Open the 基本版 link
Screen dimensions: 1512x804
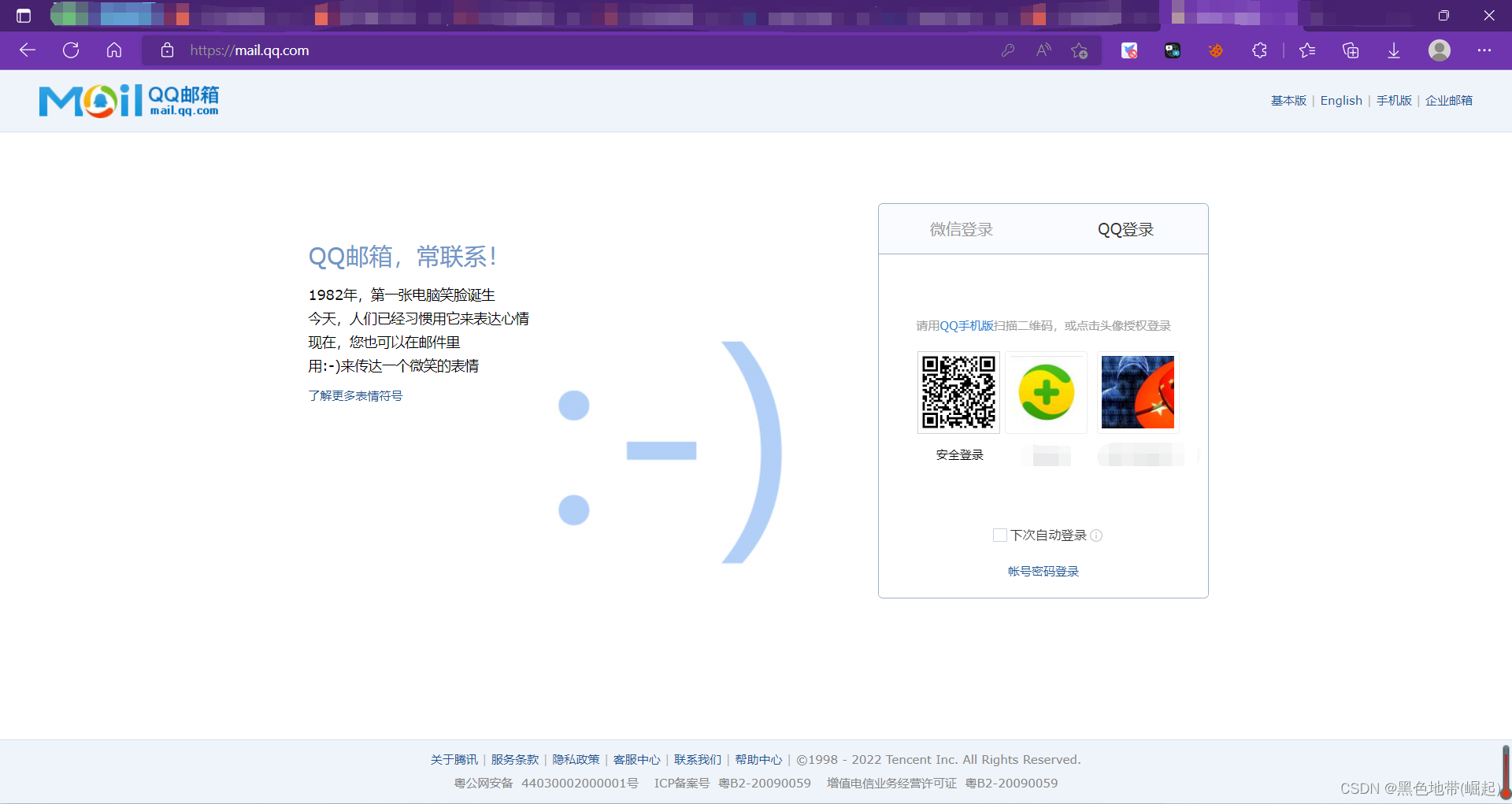1288,101
